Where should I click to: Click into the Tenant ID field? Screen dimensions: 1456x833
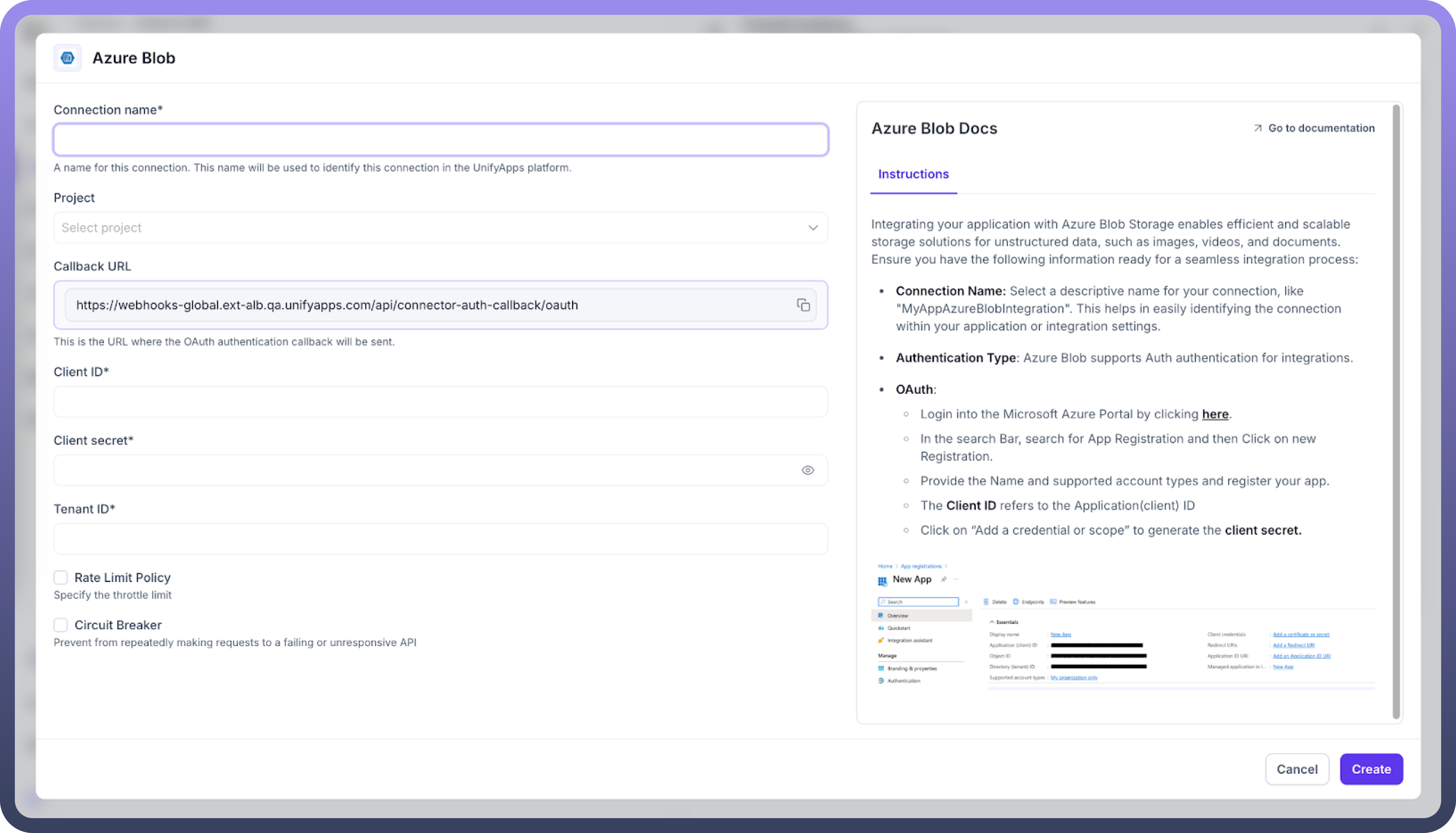441,539
